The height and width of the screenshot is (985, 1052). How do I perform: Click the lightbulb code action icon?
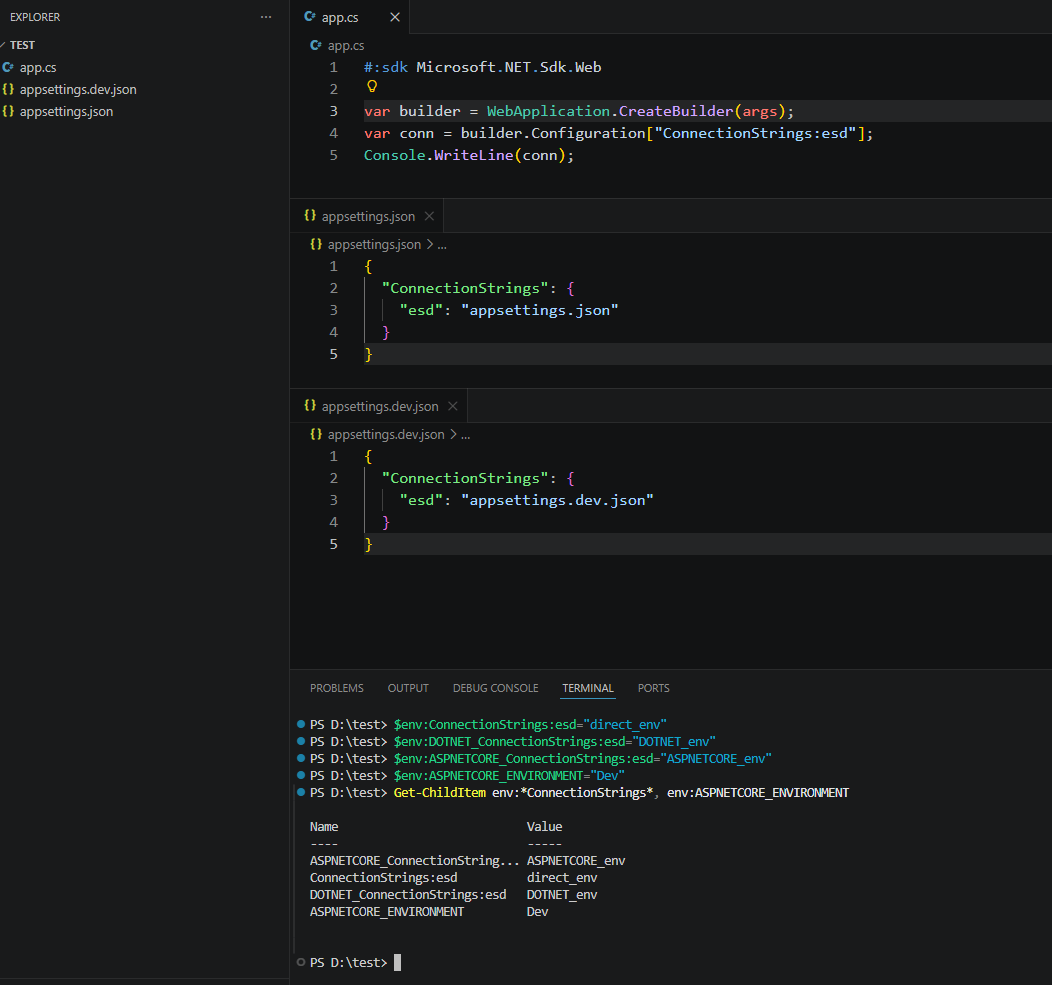point(372,87)
